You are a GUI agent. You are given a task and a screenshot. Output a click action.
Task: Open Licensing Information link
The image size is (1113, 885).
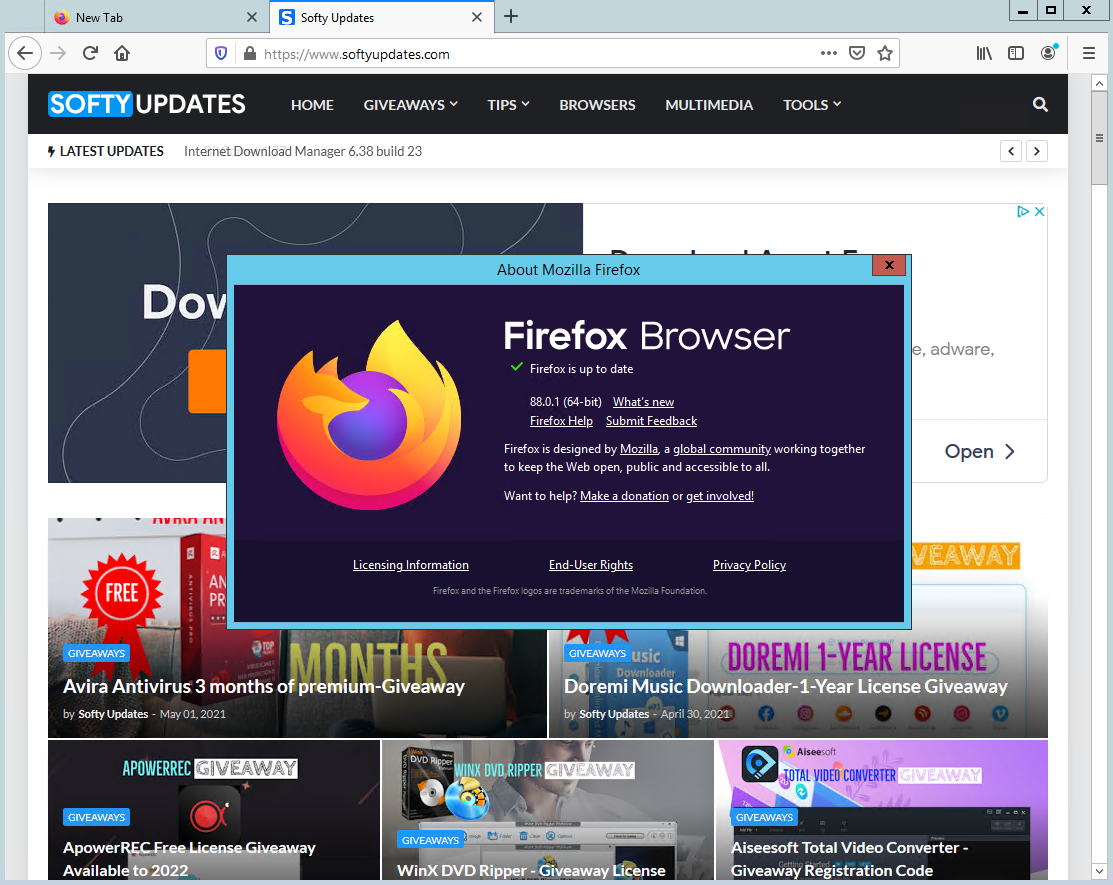point(410,565)
